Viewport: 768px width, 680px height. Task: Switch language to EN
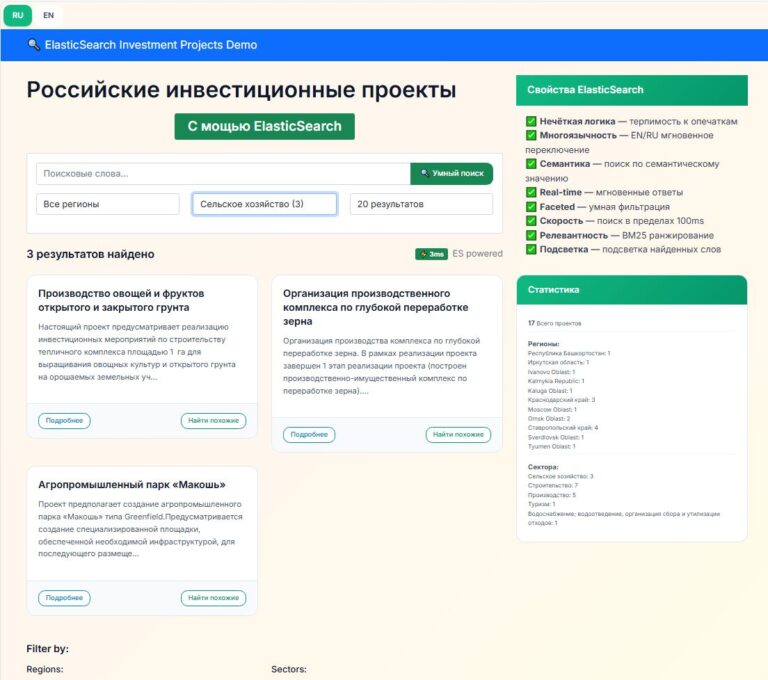pos(48,15)
